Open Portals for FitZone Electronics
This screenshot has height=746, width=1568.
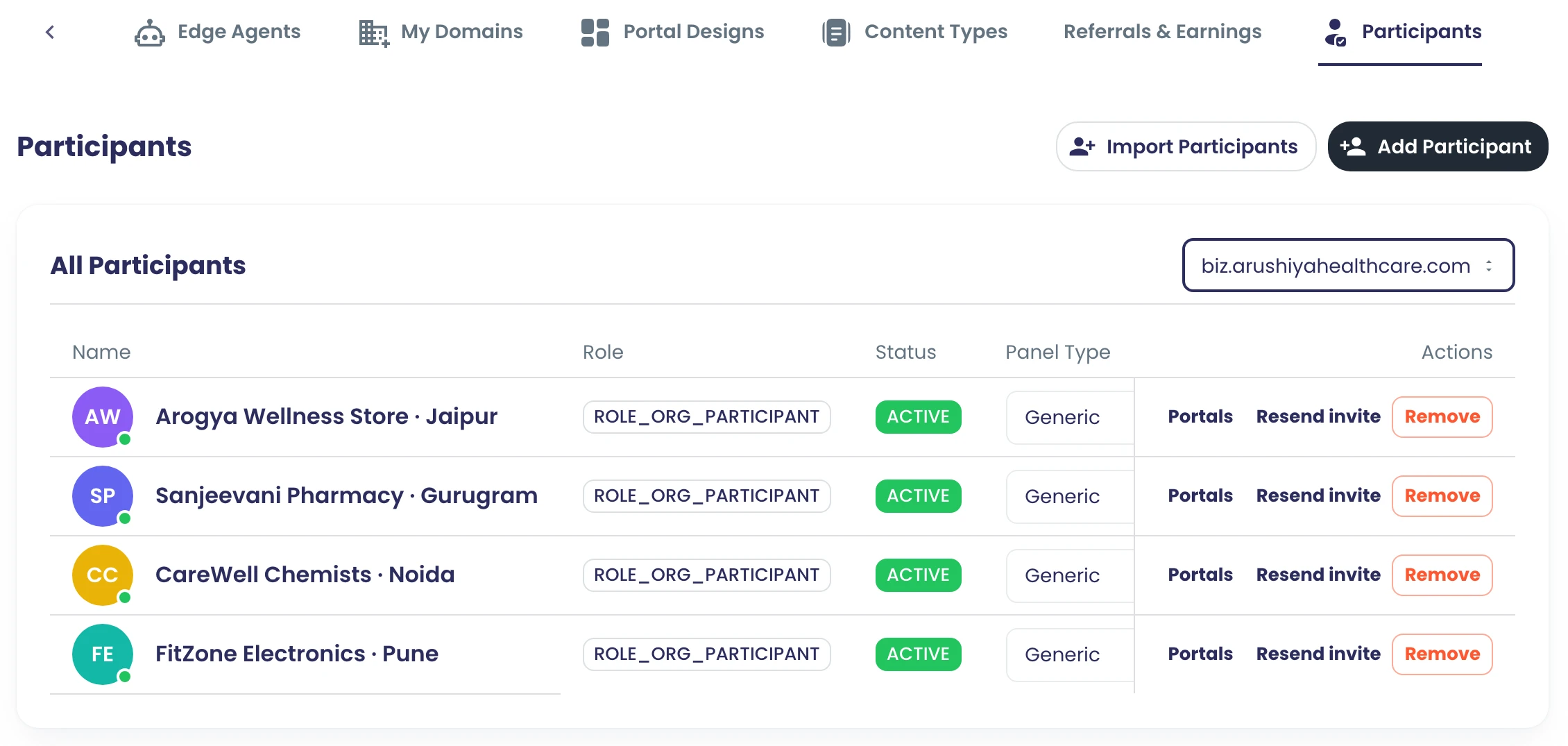tap(1200, 654)
